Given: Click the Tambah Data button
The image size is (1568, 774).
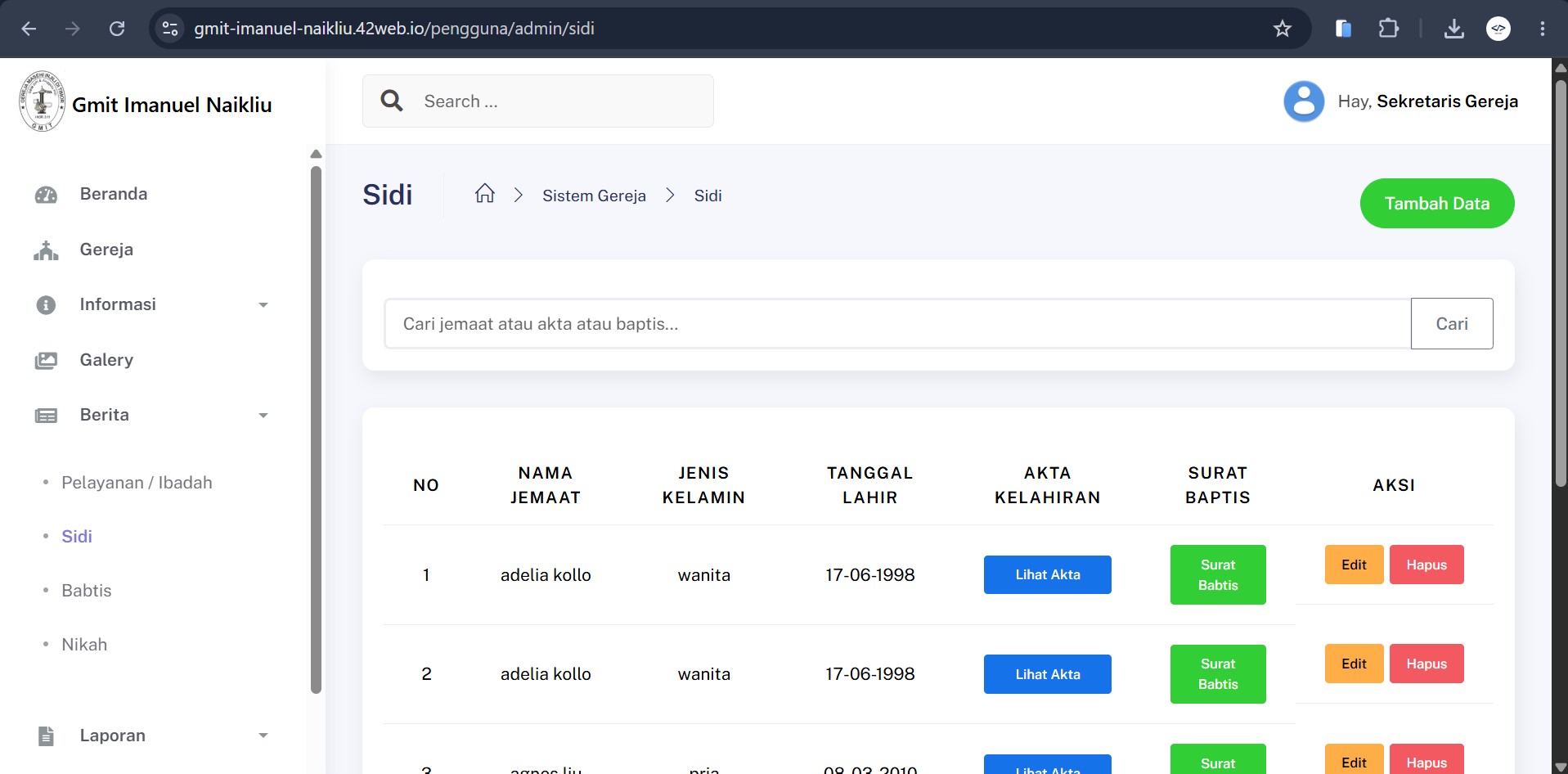Looking at the screenshot, I should 1437,204.
